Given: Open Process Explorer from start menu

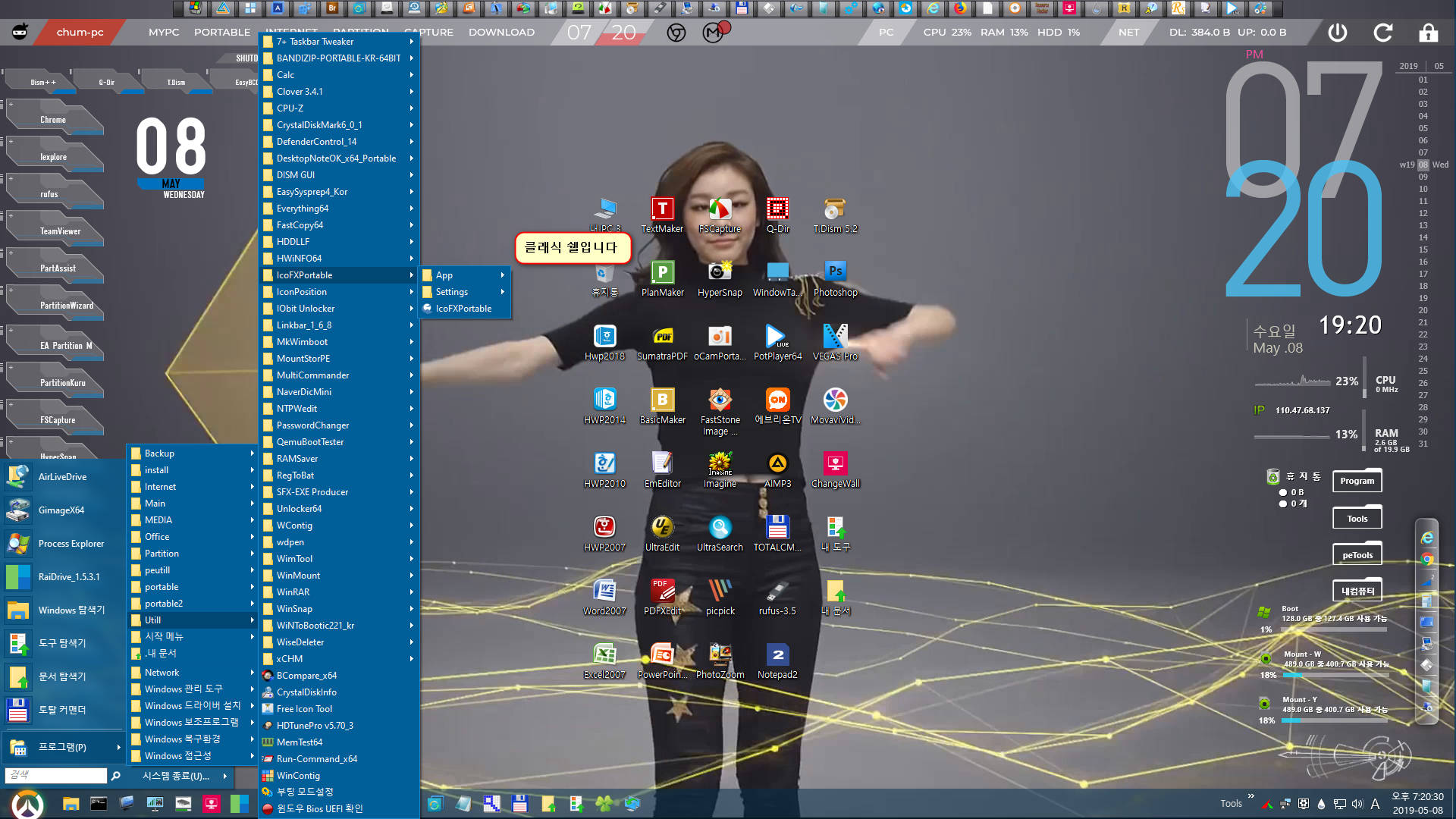Looking at the screenshot, I should [x=63, y=544].
